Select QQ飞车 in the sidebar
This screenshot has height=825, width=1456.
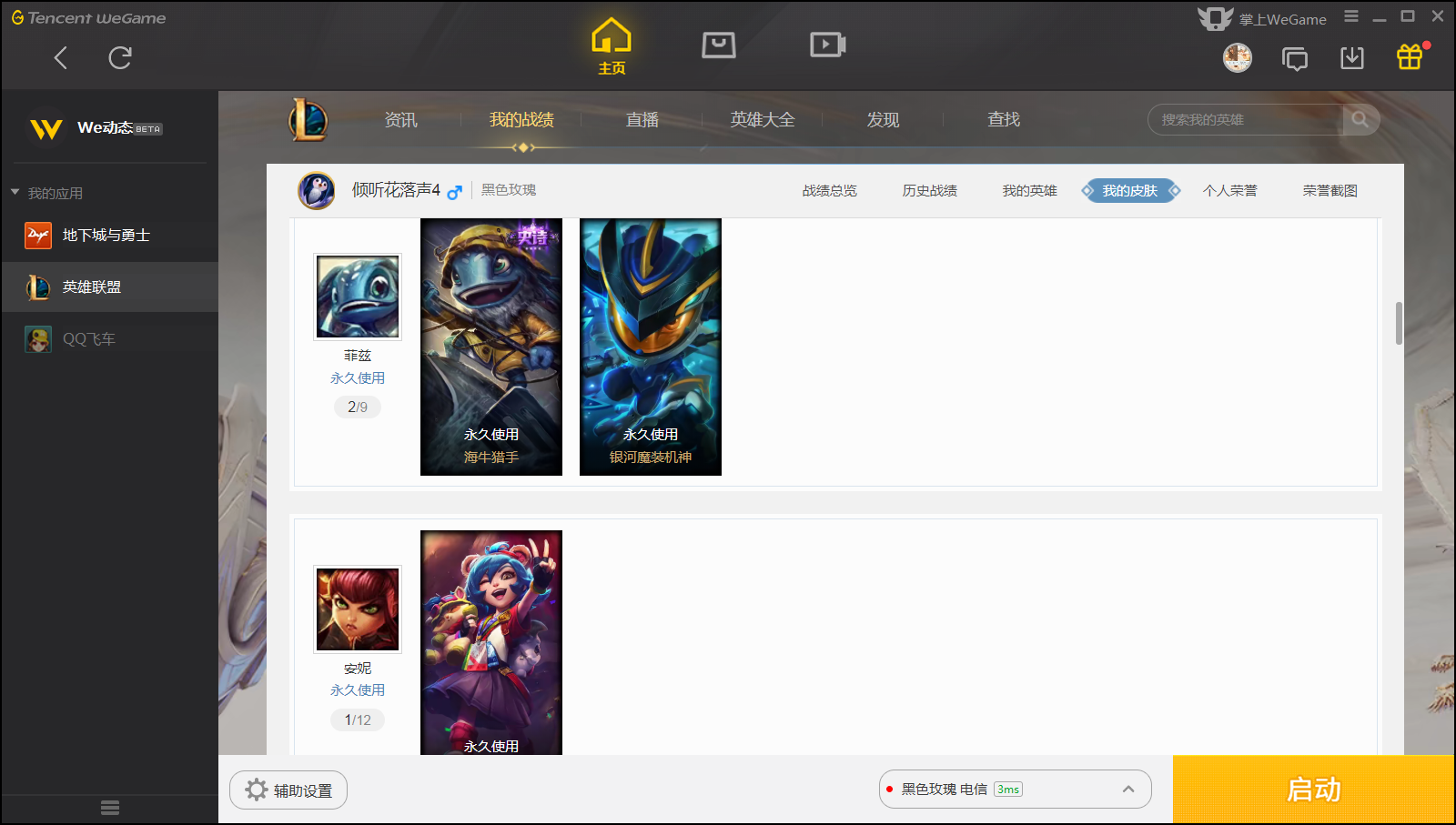pos(109,339)
